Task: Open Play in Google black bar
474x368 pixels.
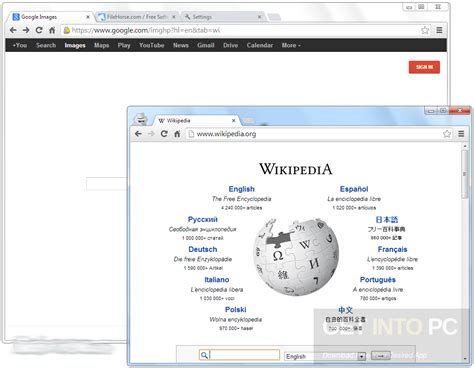Action: [124, 45]
